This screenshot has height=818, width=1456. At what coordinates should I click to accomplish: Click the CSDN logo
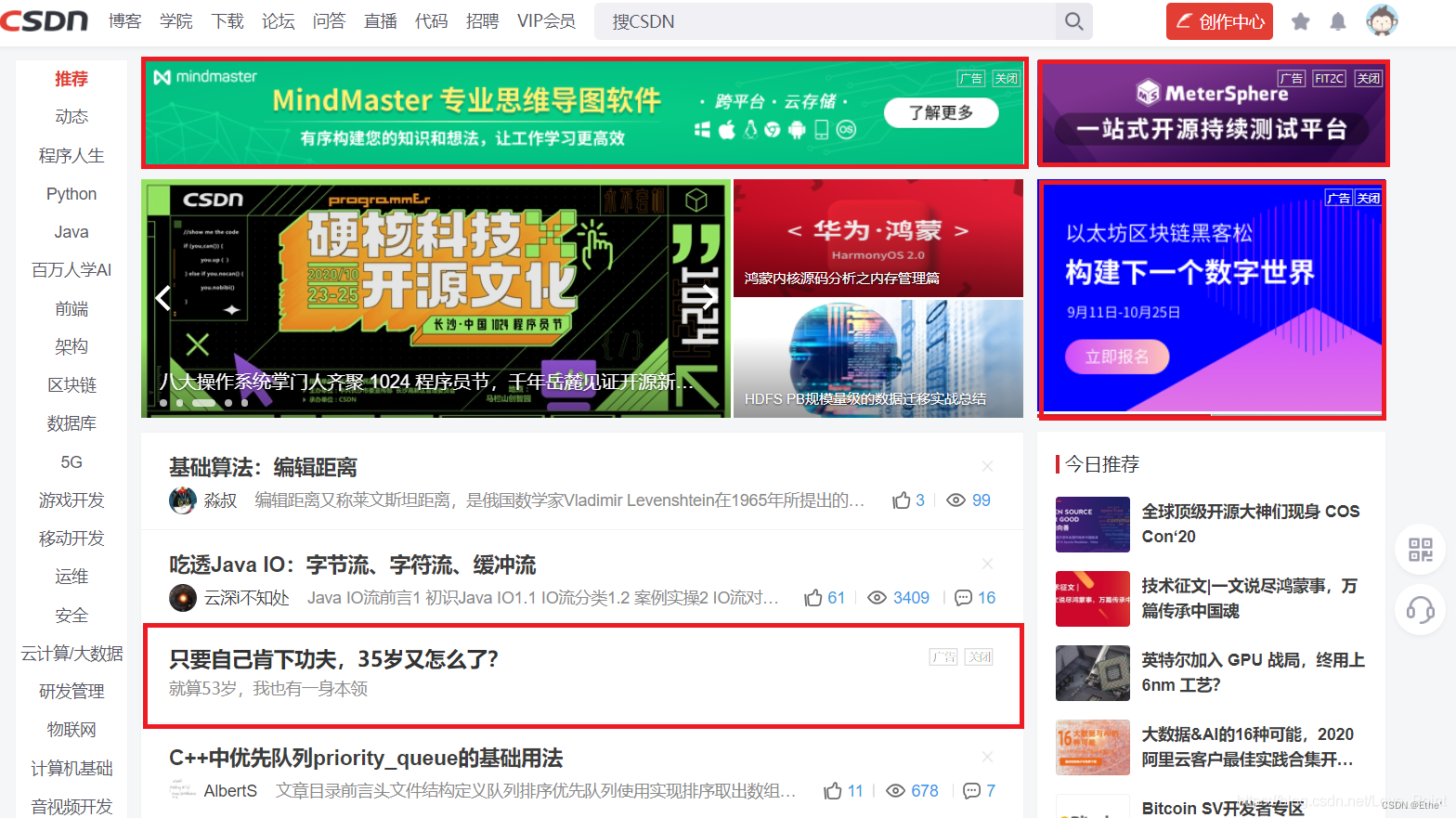tap(45, 20)
